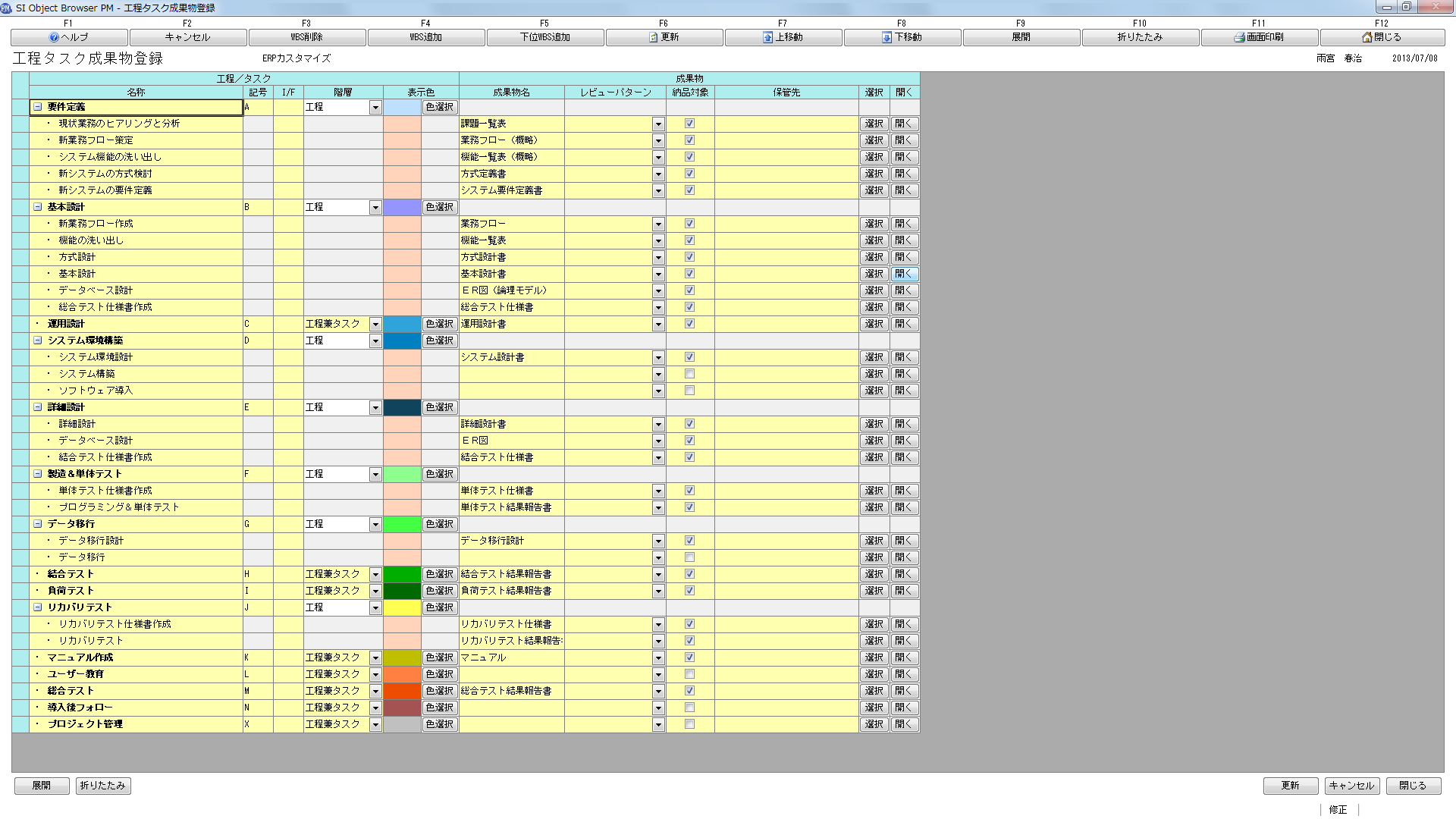Click the F4 WBS追加 toolbar button

point(426,37)
